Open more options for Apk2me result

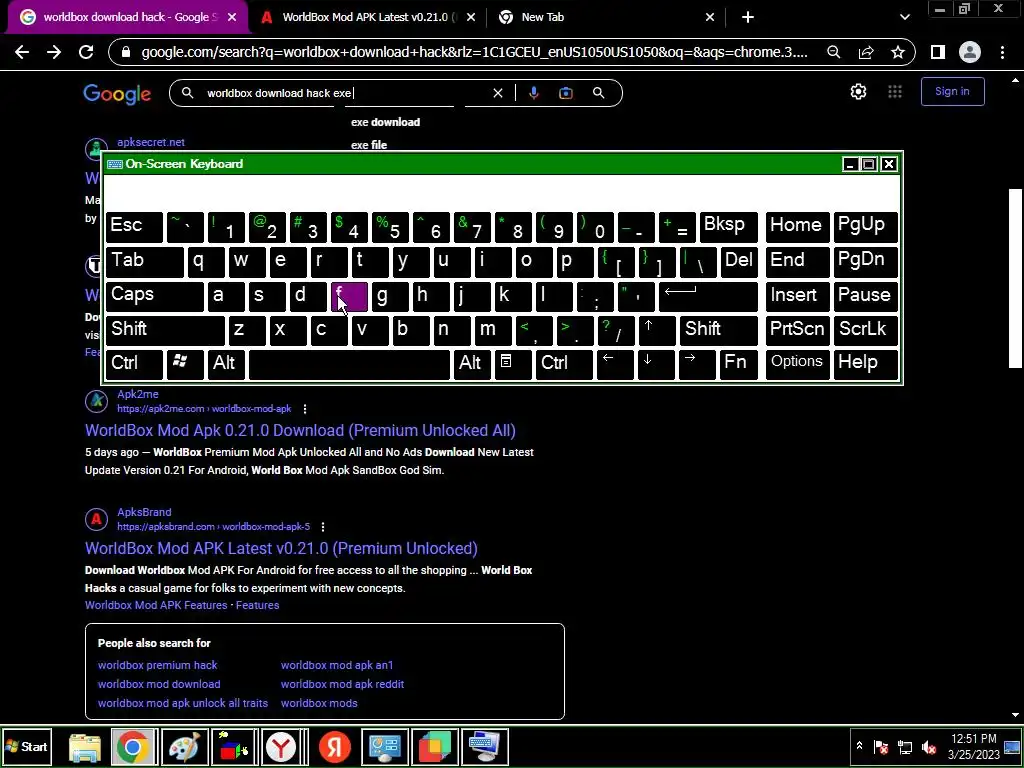point(305,409)
